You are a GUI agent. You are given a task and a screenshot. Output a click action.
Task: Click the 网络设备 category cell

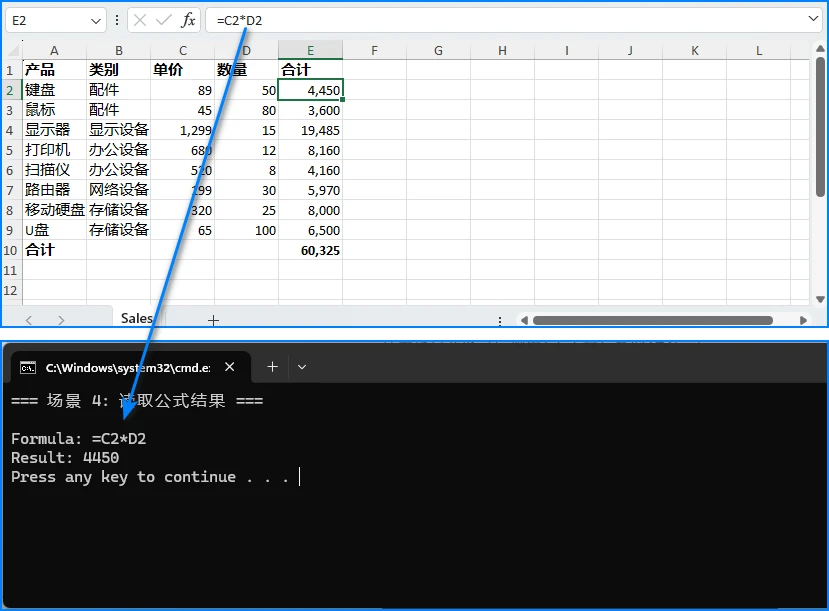(118, 190)
